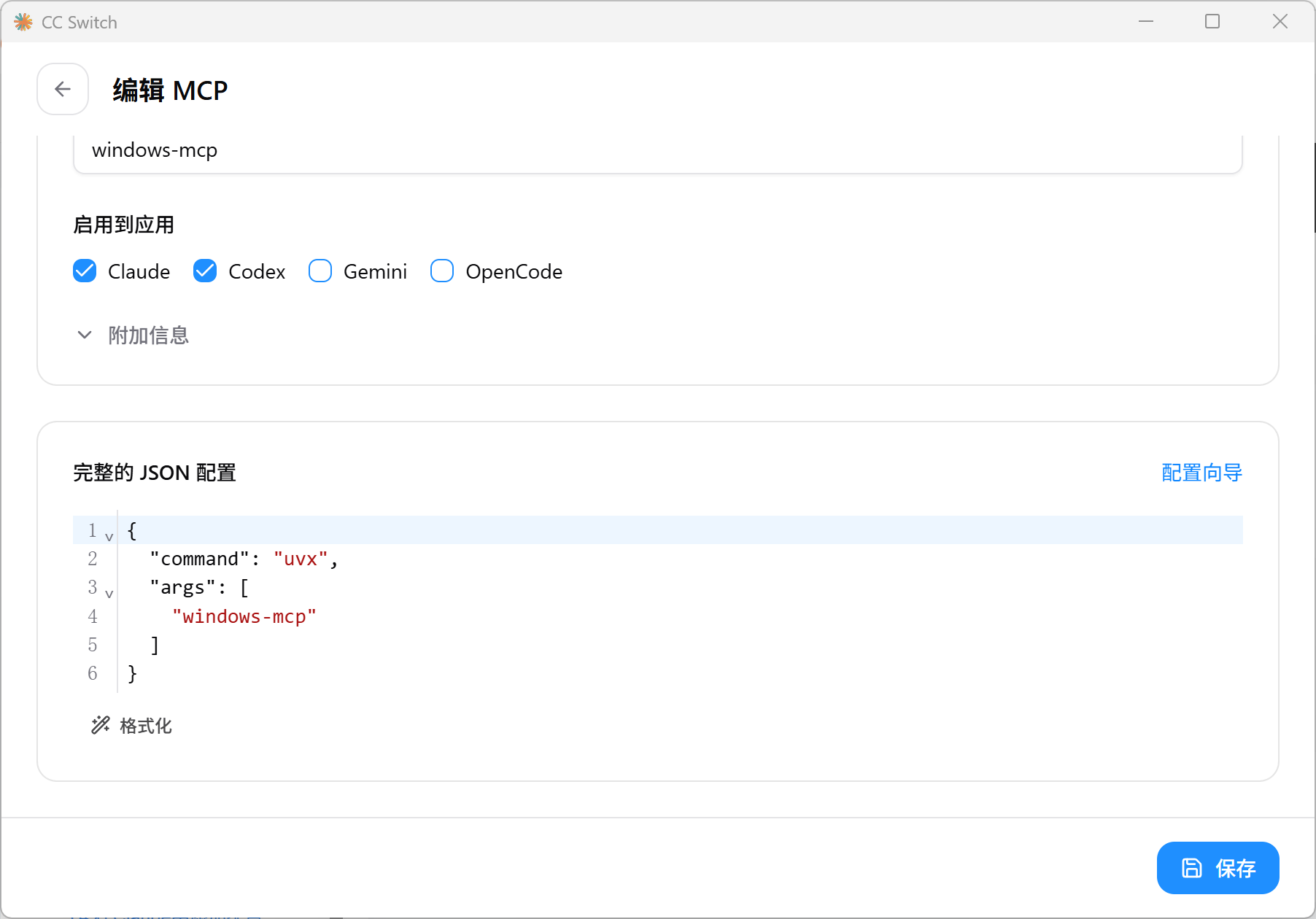This screenshot has height=919, width=1316.
Task: Click the "windows-mcp" string in args
Action: (x=244, y=617)
